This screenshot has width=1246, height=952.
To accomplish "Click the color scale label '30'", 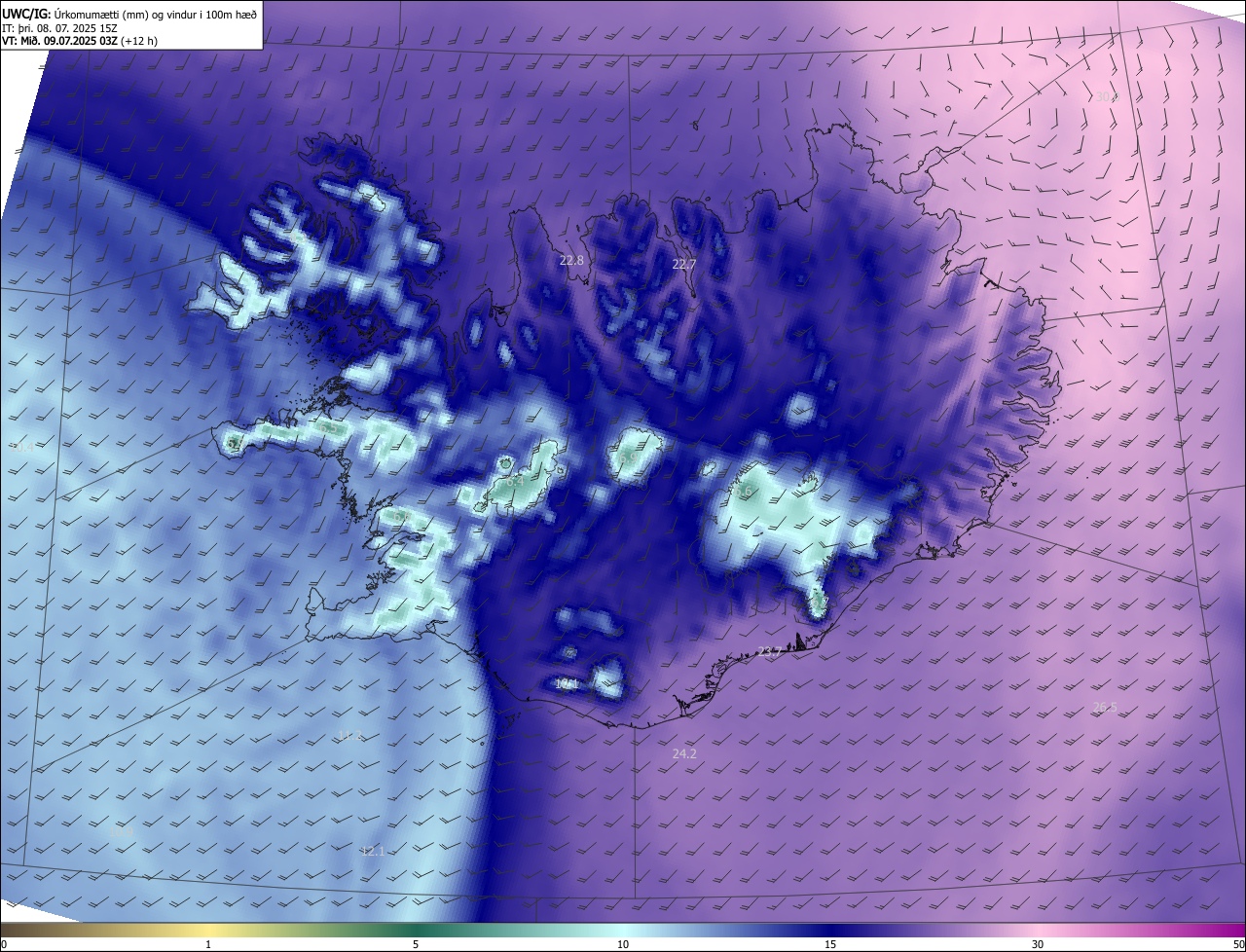I will (x=1038, y=944).
